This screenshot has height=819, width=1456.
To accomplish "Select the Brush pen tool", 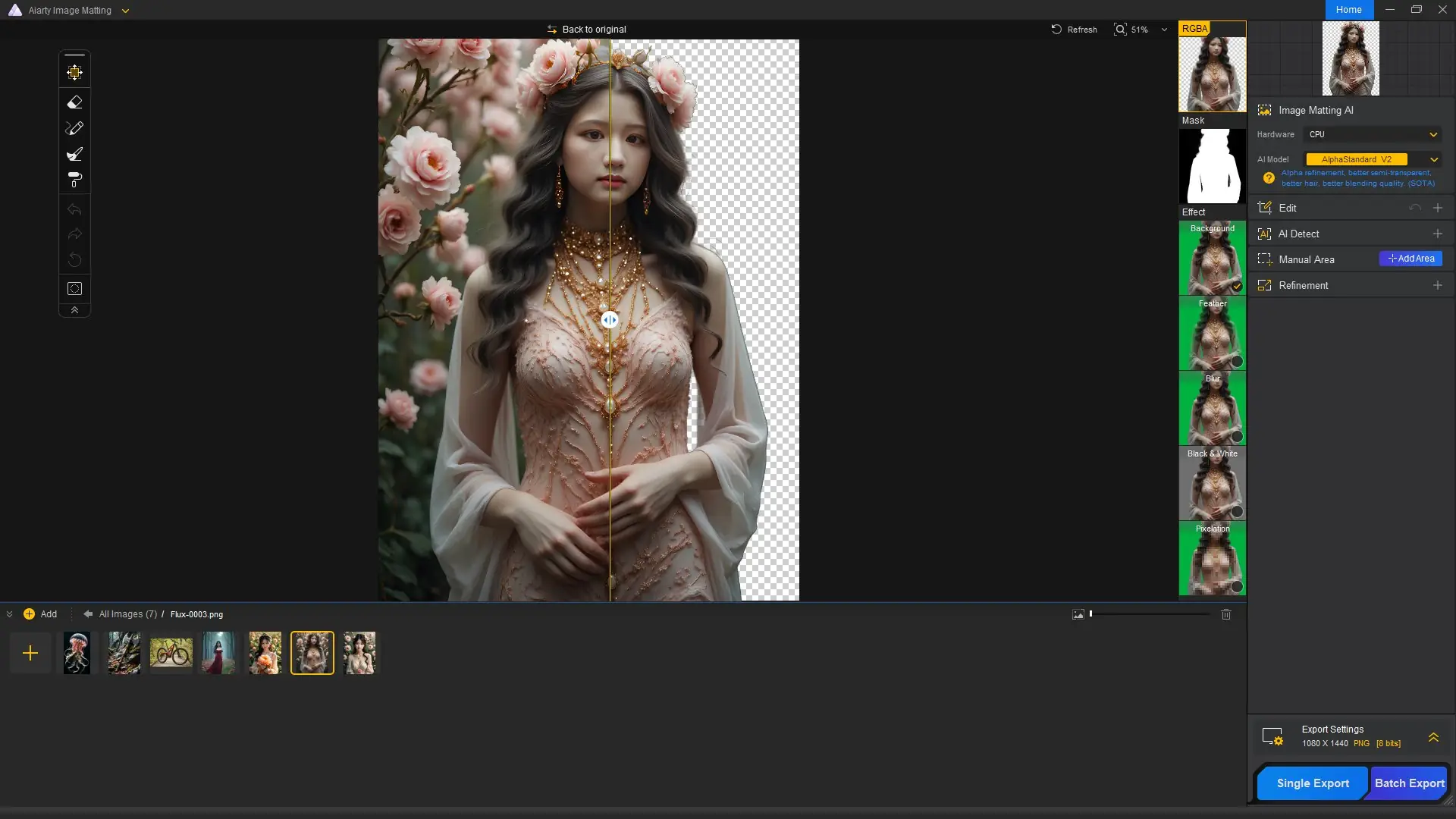I will click(x=74, y=128).
